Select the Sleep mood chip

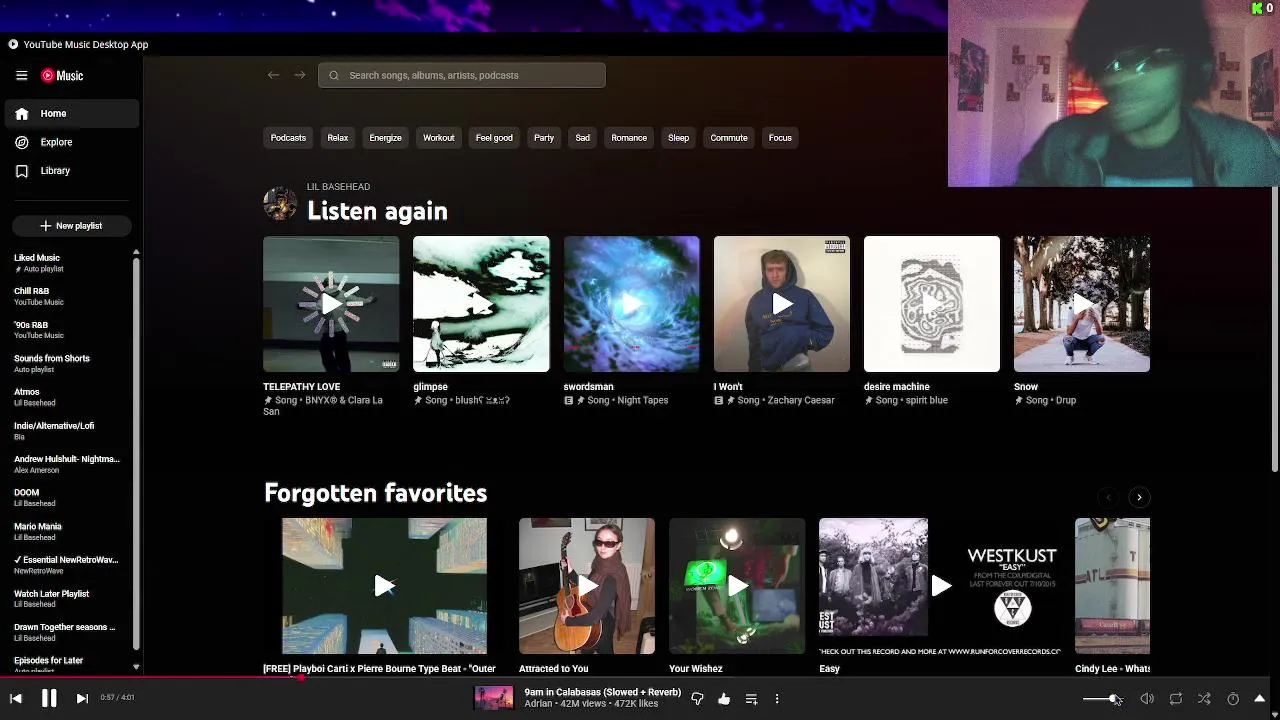[x=678, y=138]
